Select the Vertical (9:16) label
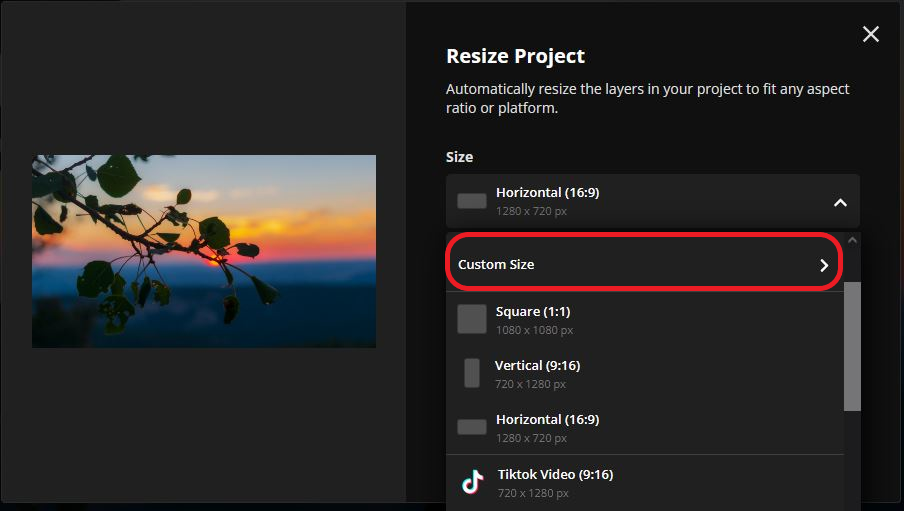The height and width of the screenshot is (511, 904). (537, 366)
